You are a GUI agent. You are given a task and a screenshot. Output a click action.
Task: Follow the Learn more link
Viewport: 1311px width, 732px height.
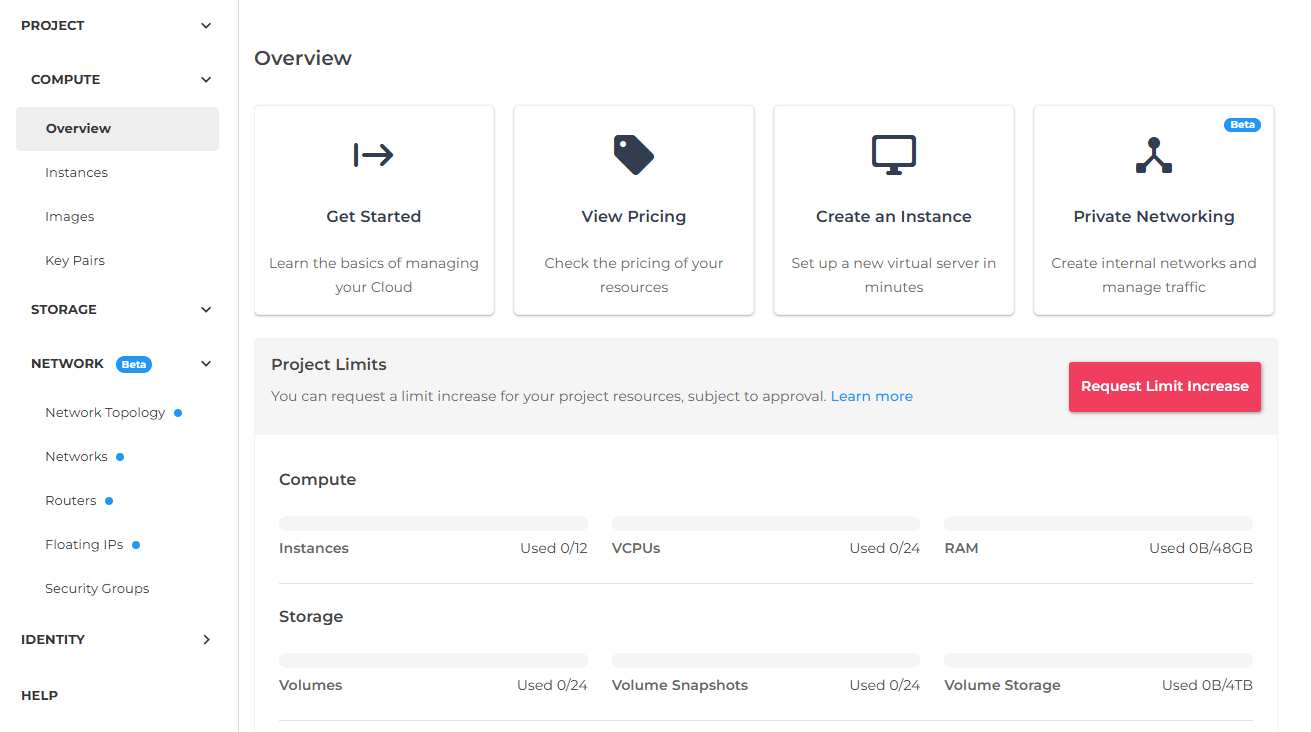point(871,396)
